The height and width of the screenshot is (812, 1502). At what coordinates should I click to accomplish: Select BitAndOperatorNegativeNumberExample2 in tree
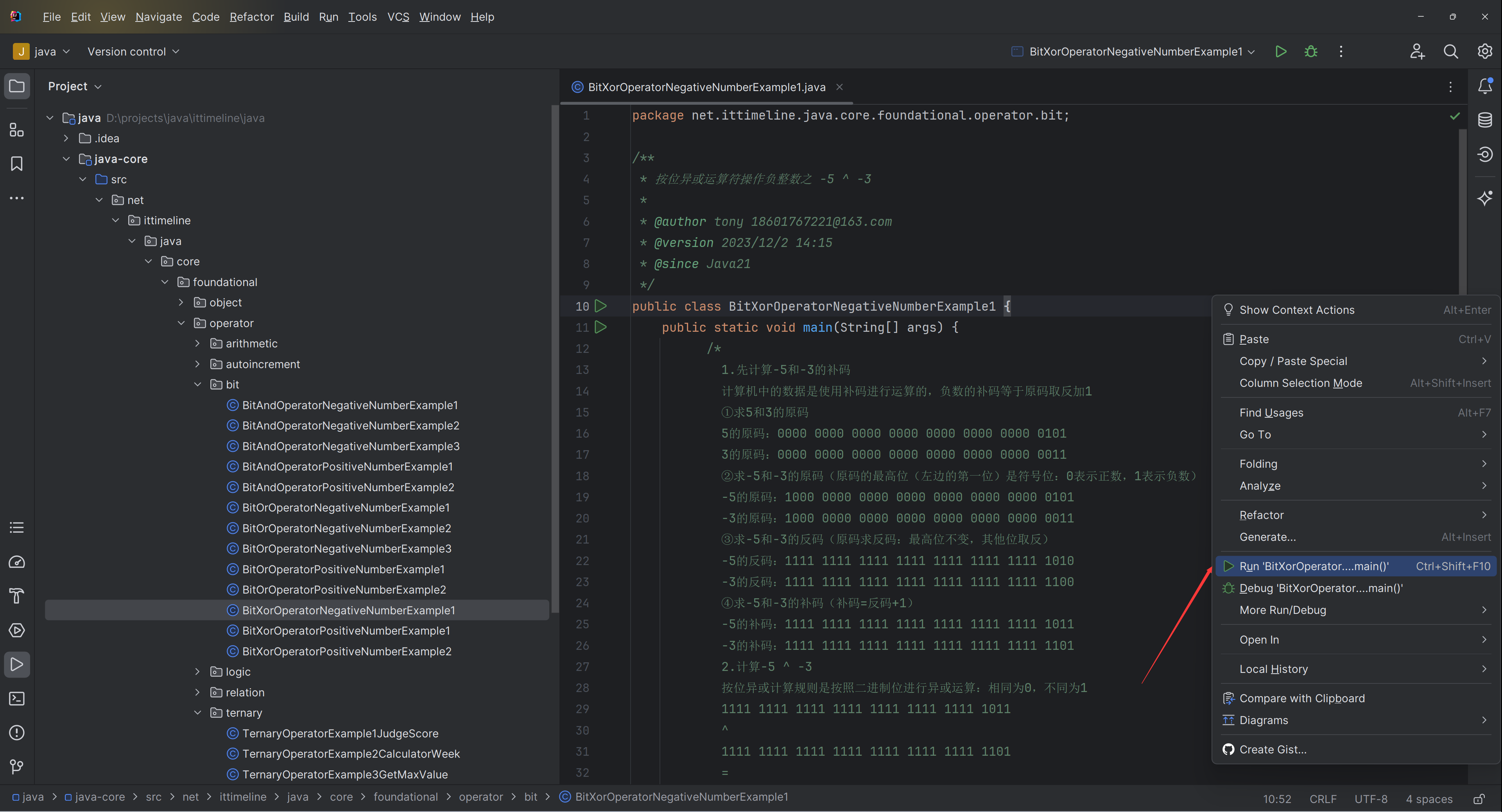[350, 426]
